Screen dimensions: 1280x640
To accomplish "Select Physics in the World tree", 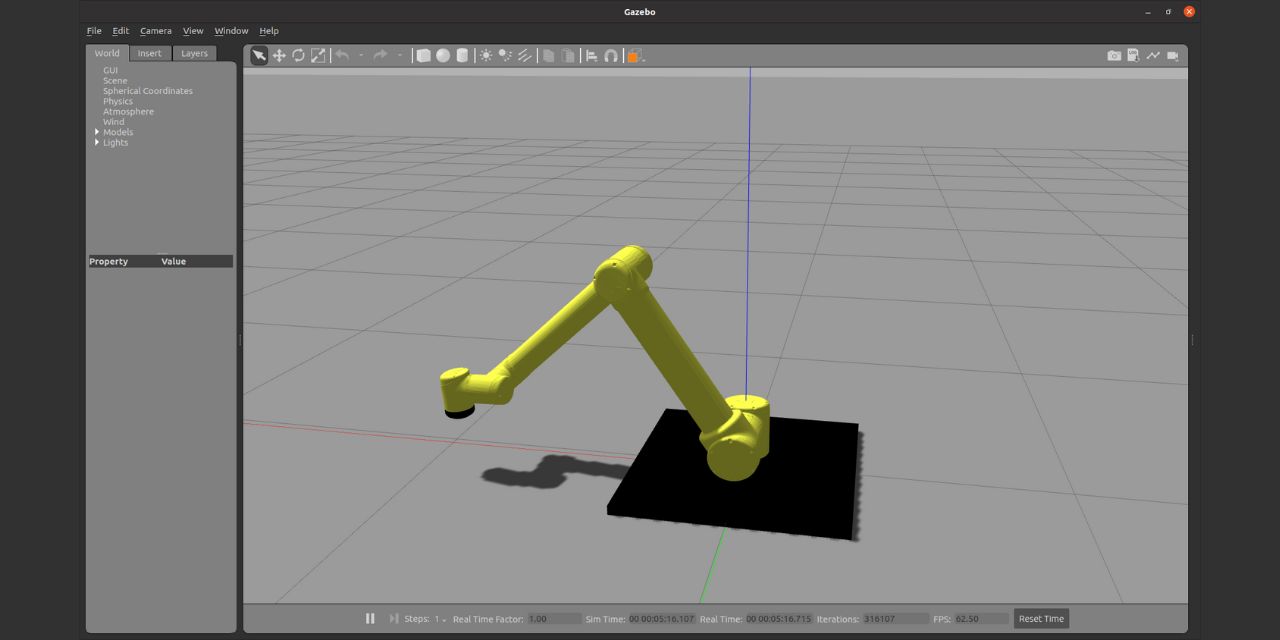I will pyautogui.click(x=118, y=101).
